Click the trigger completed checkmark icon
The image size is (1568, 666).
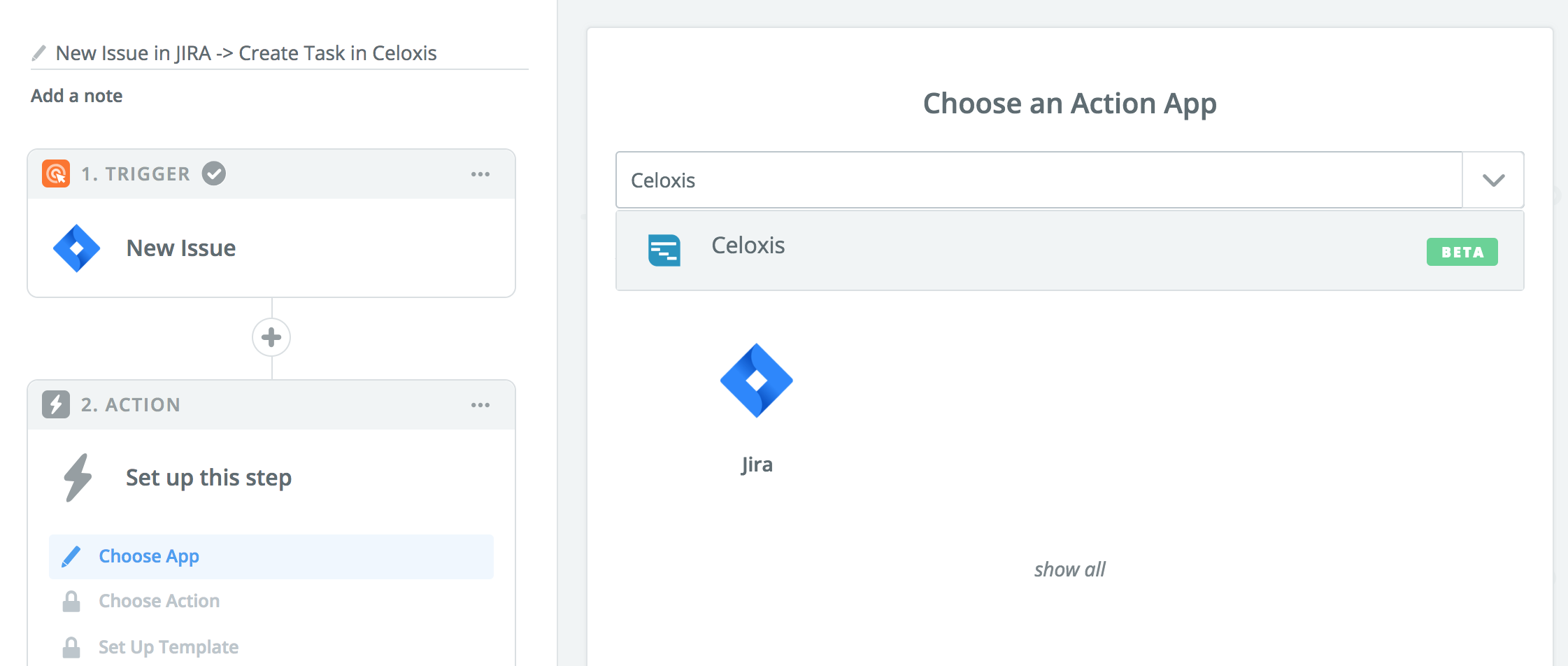click(214, 173)
